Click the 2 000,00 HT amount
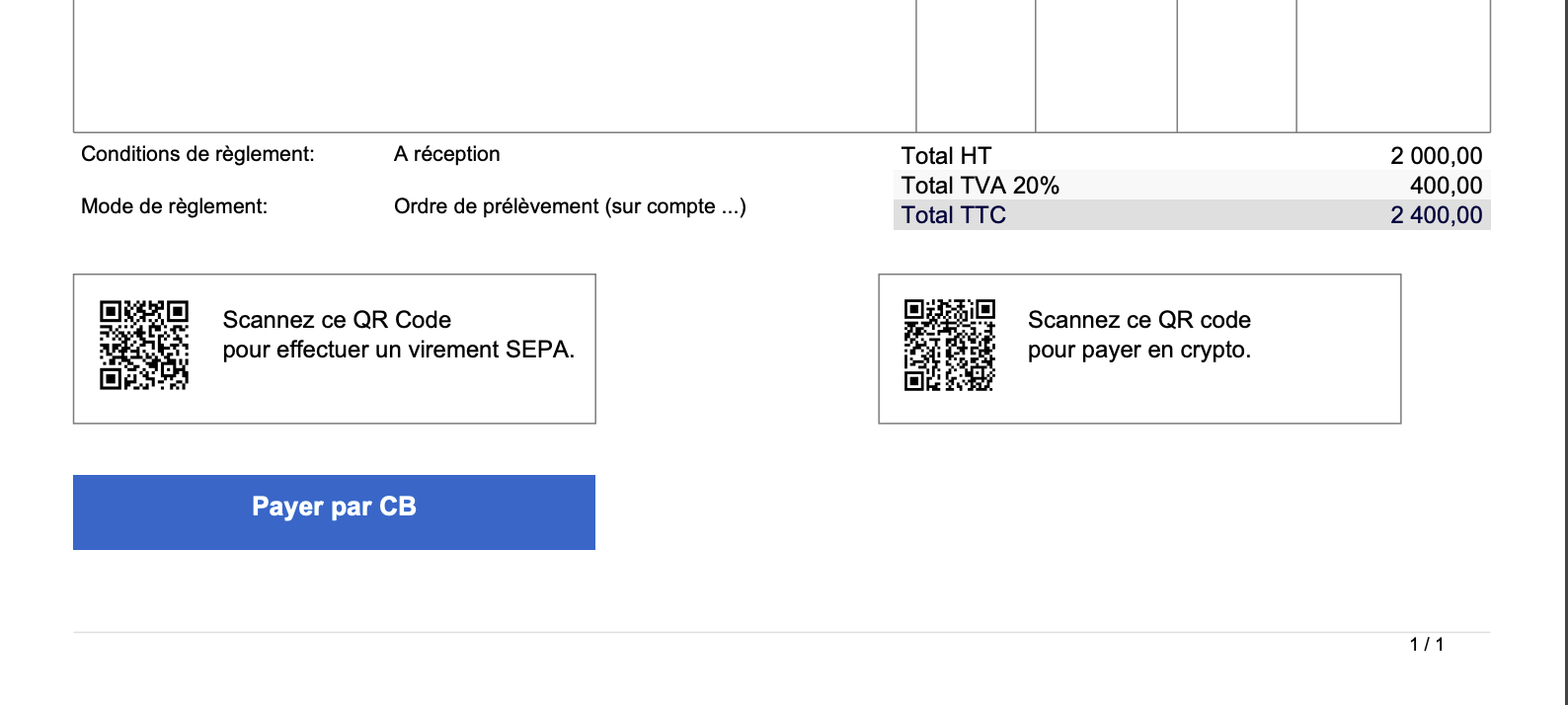Viewport: 1568px width, 705px height. pyautogui.click(x=1437, y=156)
